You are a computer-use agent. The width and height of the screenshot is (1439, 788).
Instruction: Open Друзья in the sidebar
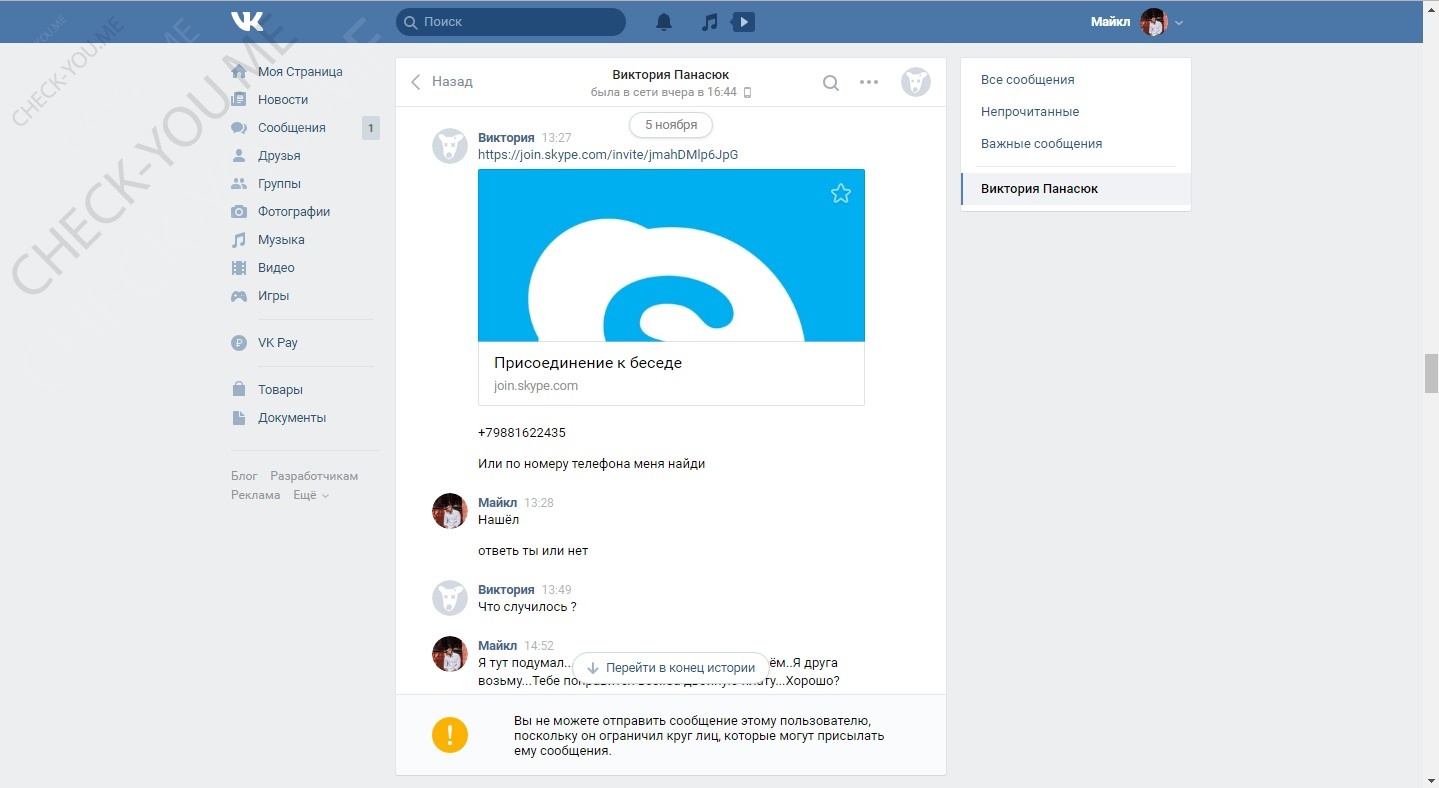[x=279, y=156]
